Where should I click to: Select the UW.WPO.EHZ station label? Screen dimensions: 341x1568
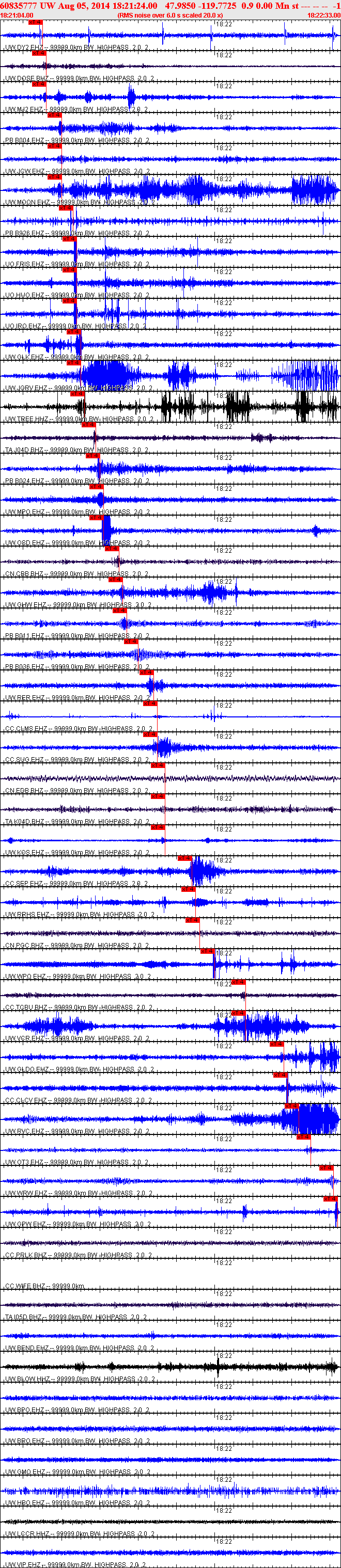tap(26, 978)
